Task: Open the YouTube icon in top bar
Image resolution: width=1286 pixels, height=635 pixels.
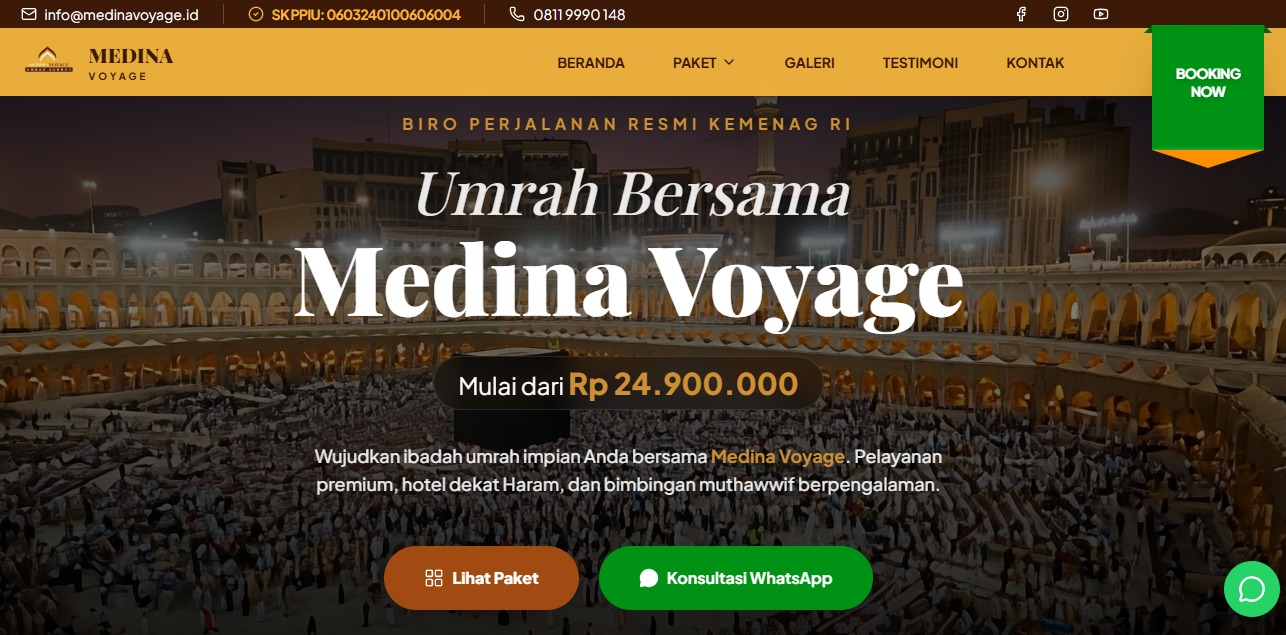Action: pyautogui.click(x=1101, y=14)
